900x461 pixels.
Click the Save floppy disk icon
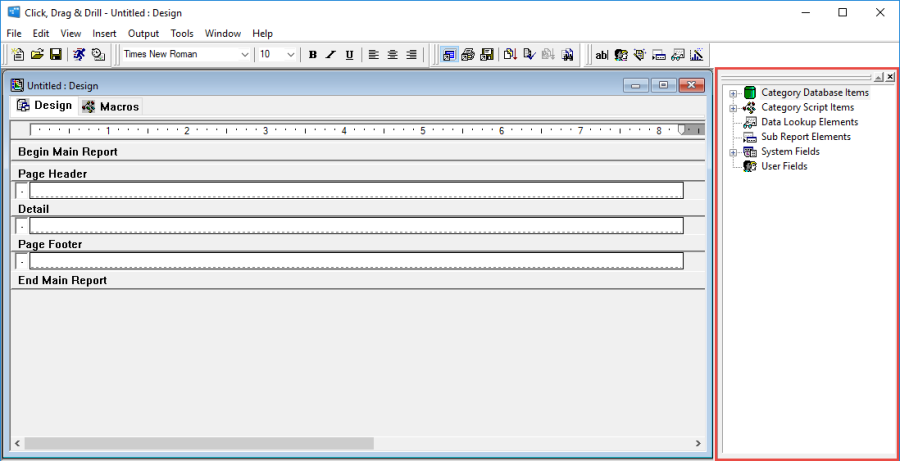(56, 54)
